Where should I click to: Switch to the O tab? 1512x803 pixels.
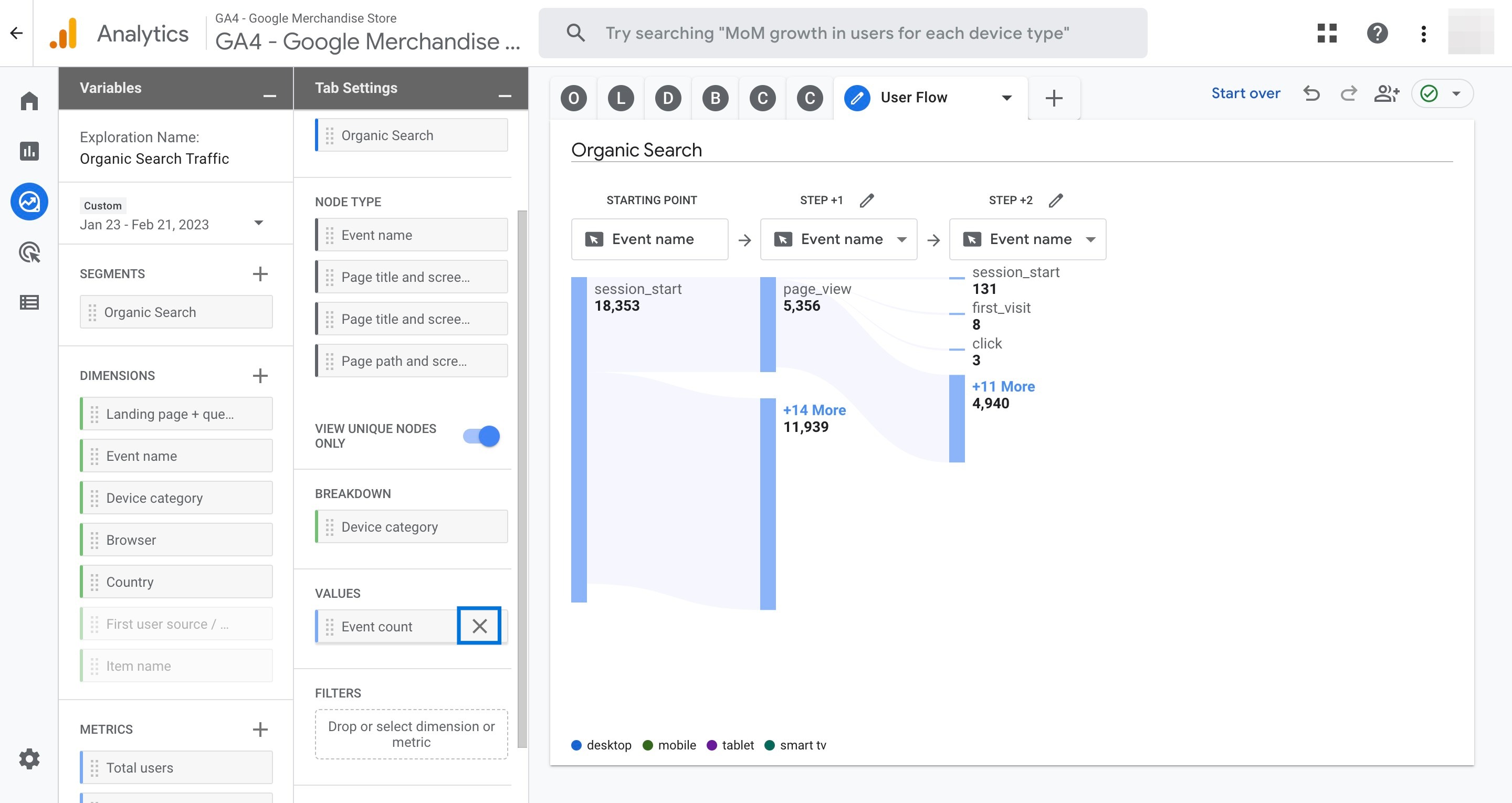click(573, 98)
